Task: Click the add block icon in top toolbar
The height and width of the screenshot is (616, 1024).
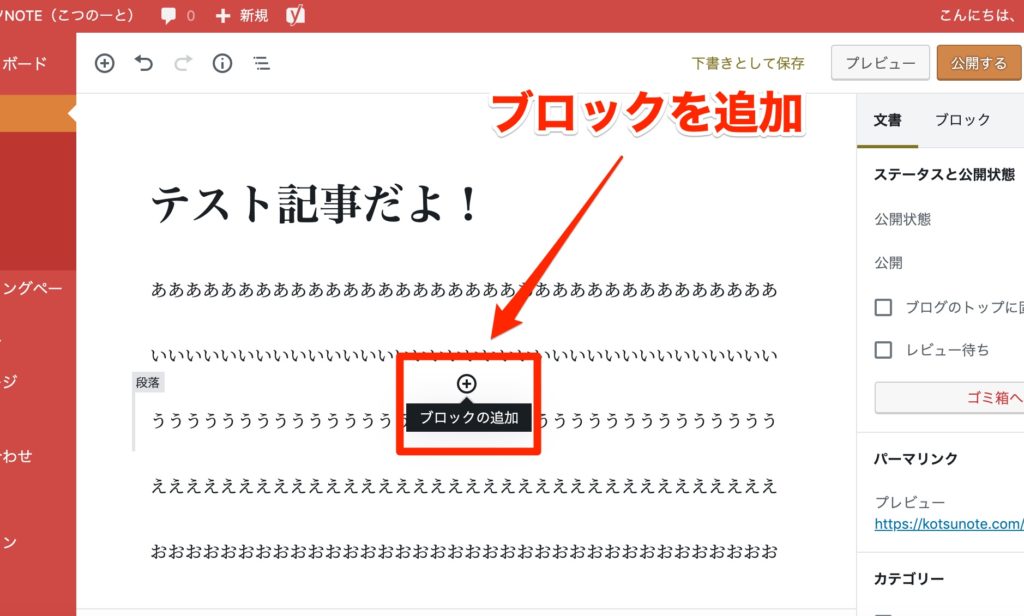Action: tap(104, 63)
